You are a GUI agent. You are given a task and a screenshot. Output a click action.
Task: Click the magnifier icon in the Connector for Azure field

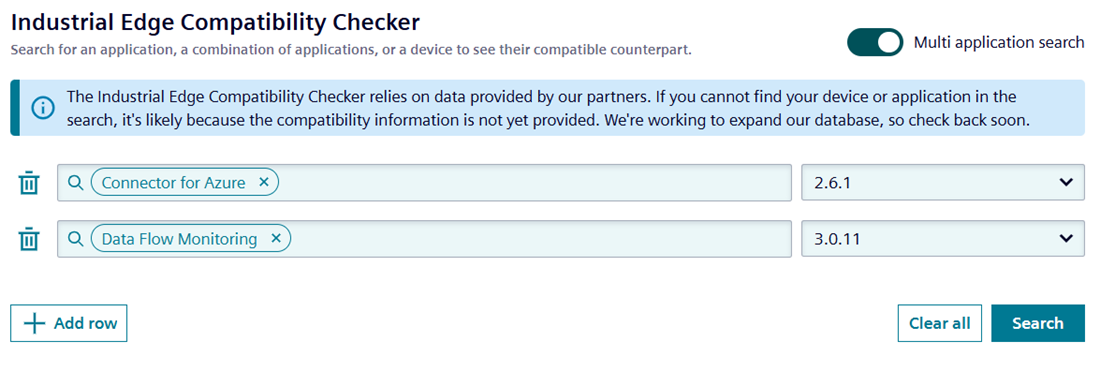74,182
